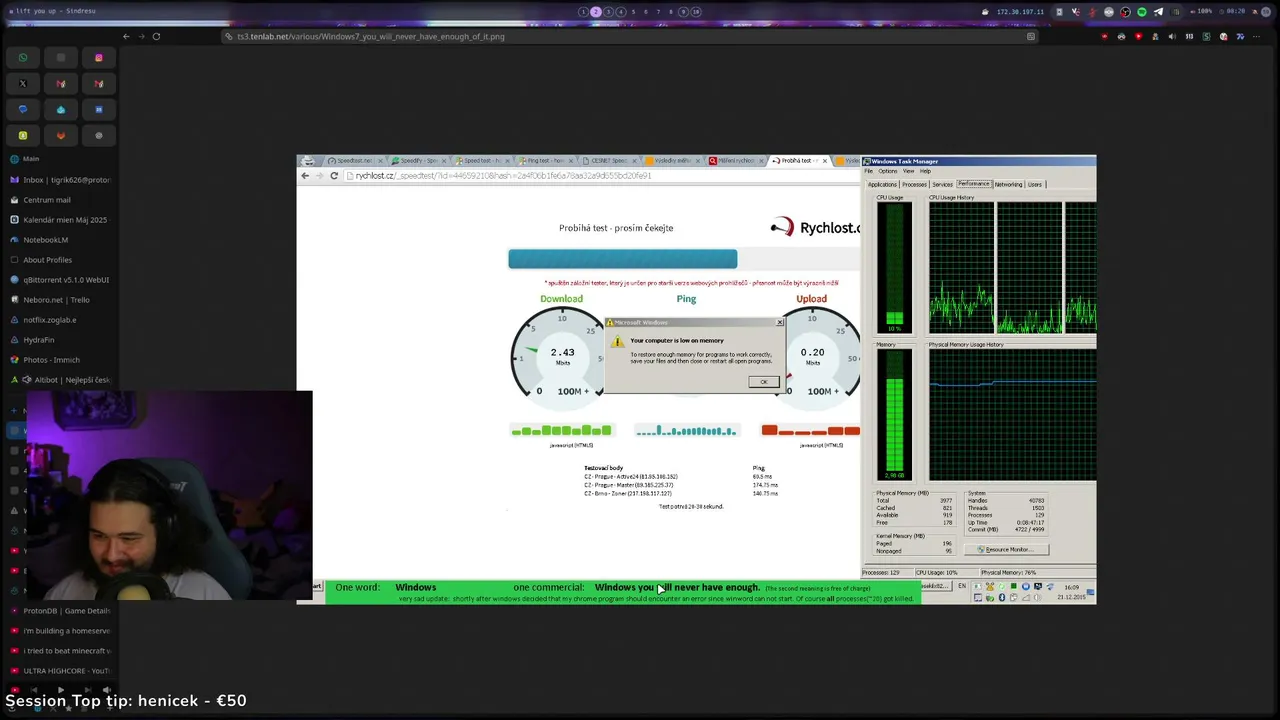Go back using the browser back arrow

126,36
